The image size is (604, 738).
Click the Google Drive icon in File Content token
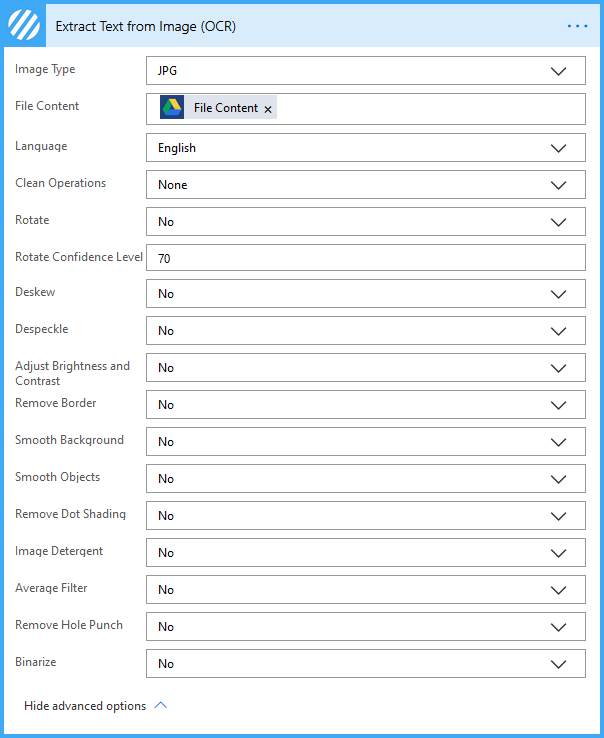(x=172, y=107)
